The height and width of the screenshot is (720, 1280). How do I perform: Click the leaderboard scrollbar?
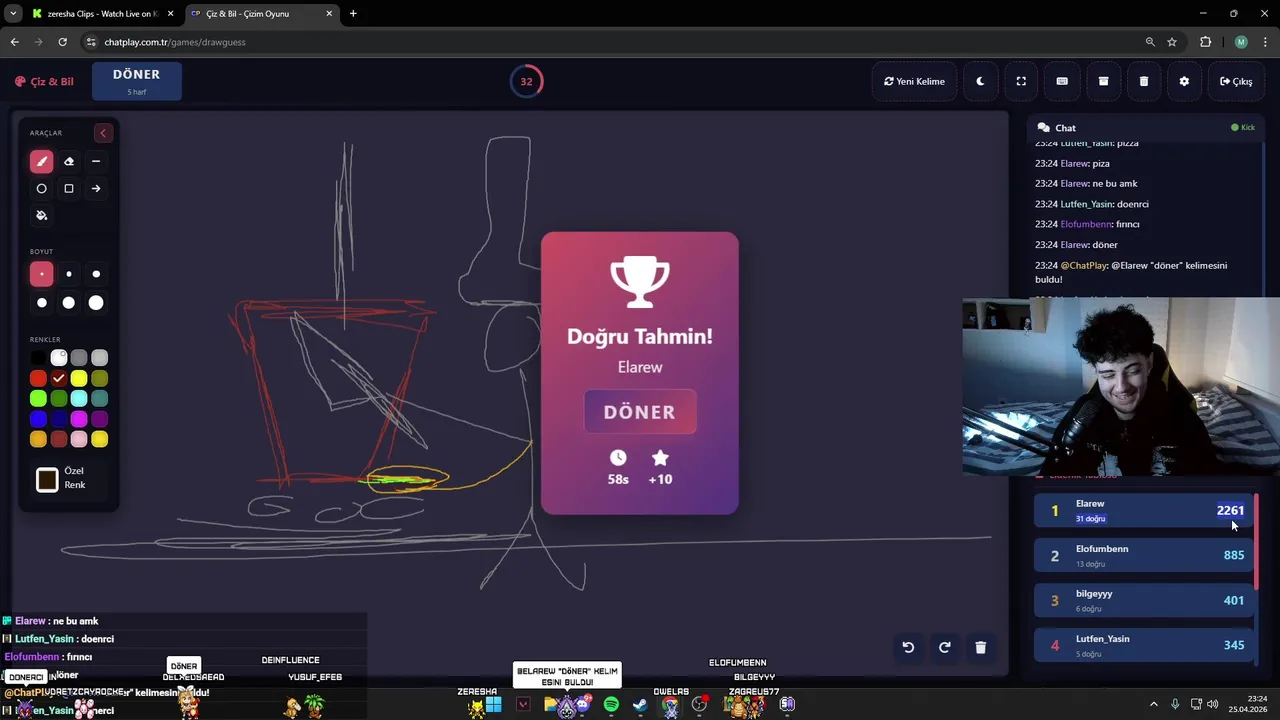1256,540
